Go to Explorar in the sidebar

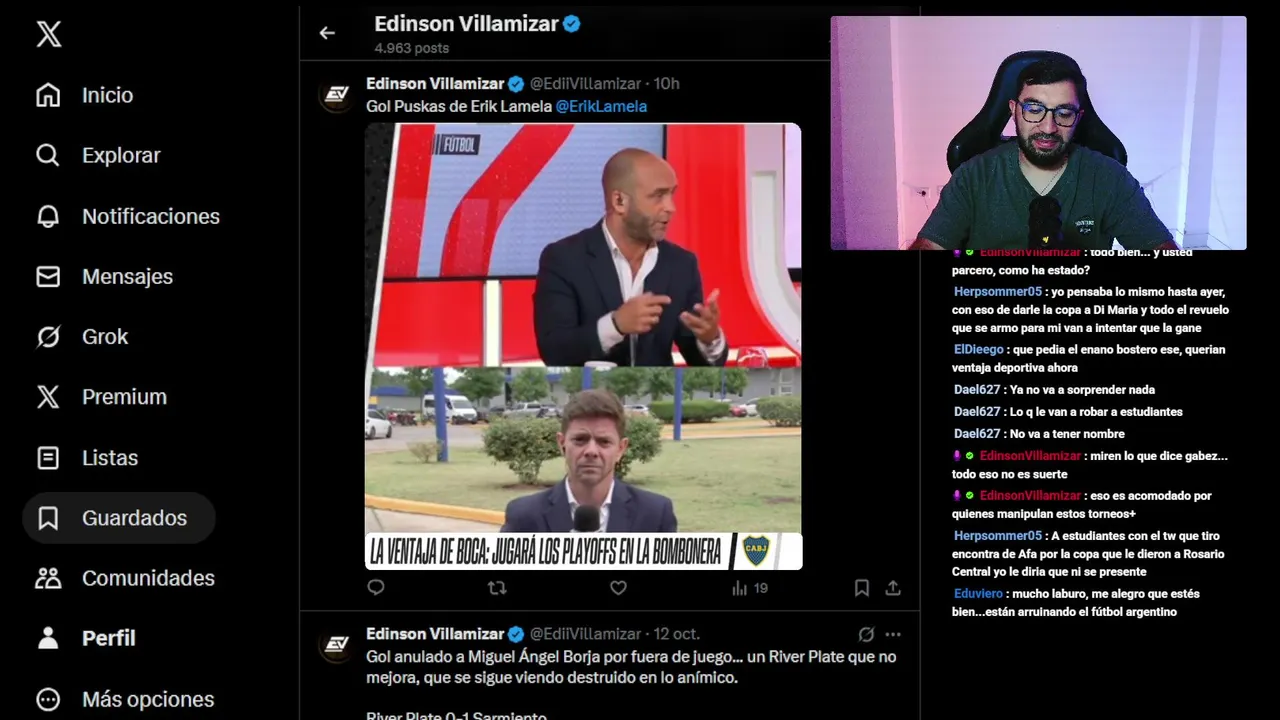[x=98, y=155]
